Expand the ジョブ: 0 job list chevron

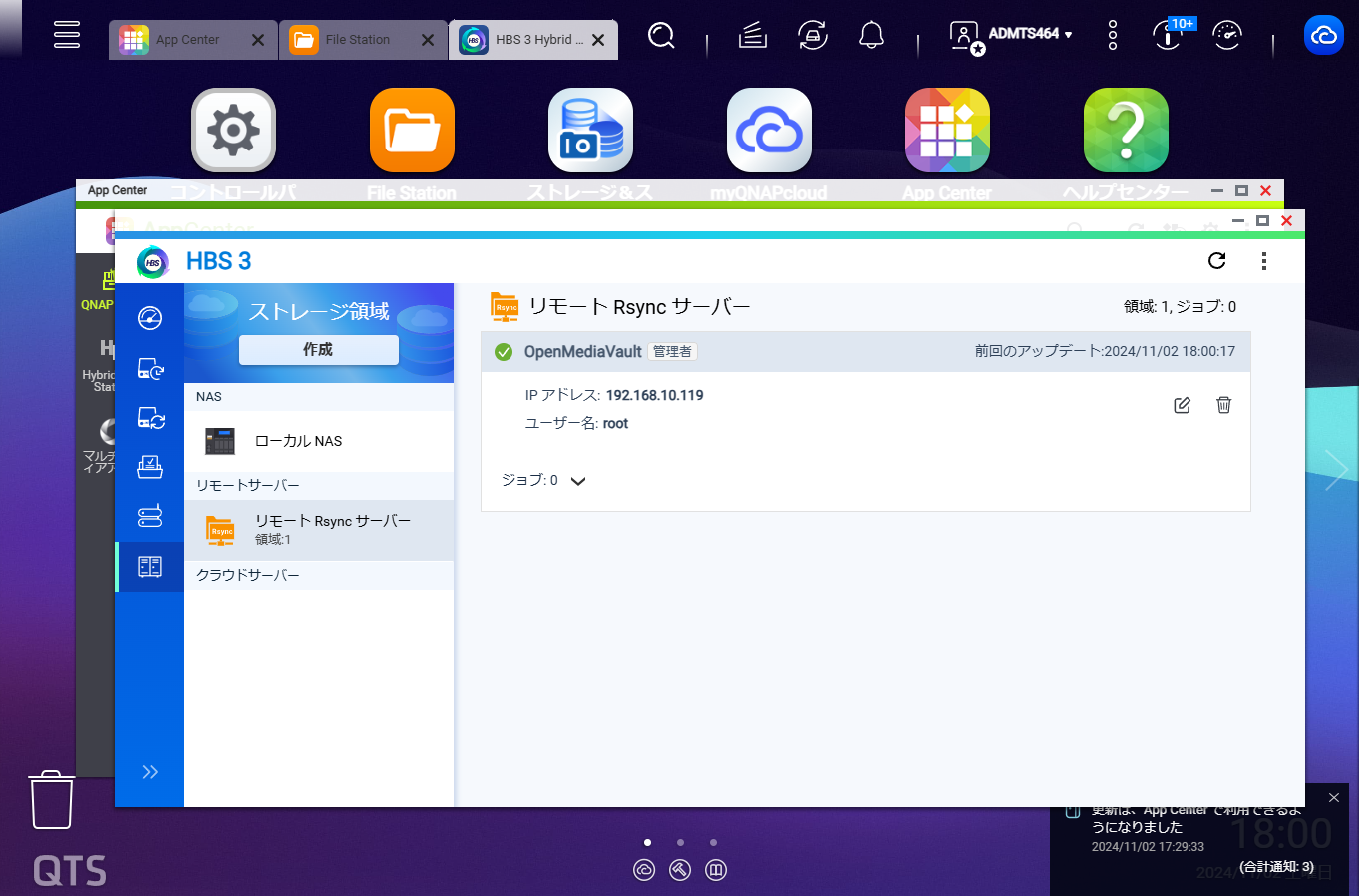point(578,481)
